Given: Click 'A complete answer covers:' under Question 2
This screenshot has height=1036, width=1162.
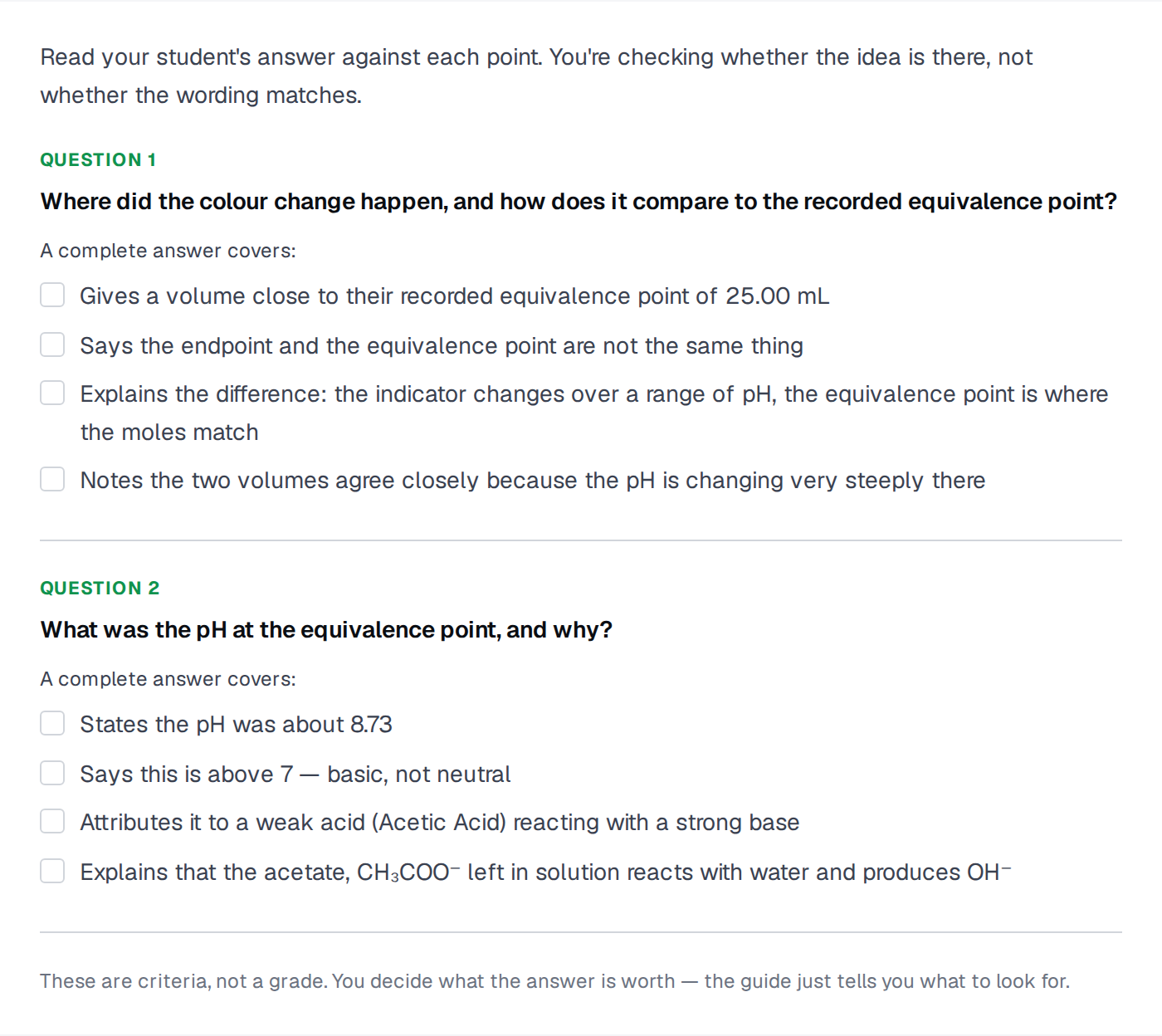Looking at the screenshot, I should point(168,679).
